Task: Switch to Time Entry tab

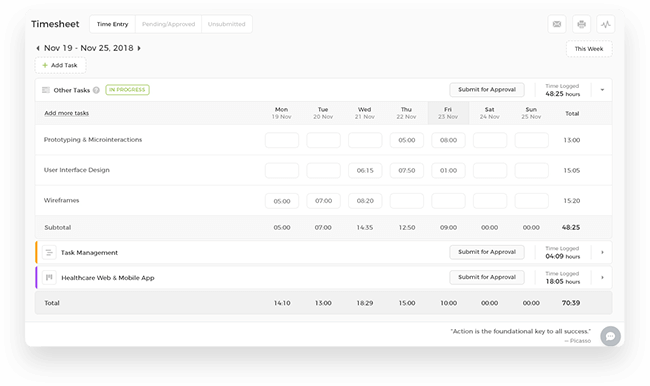Action: (112, 24)
